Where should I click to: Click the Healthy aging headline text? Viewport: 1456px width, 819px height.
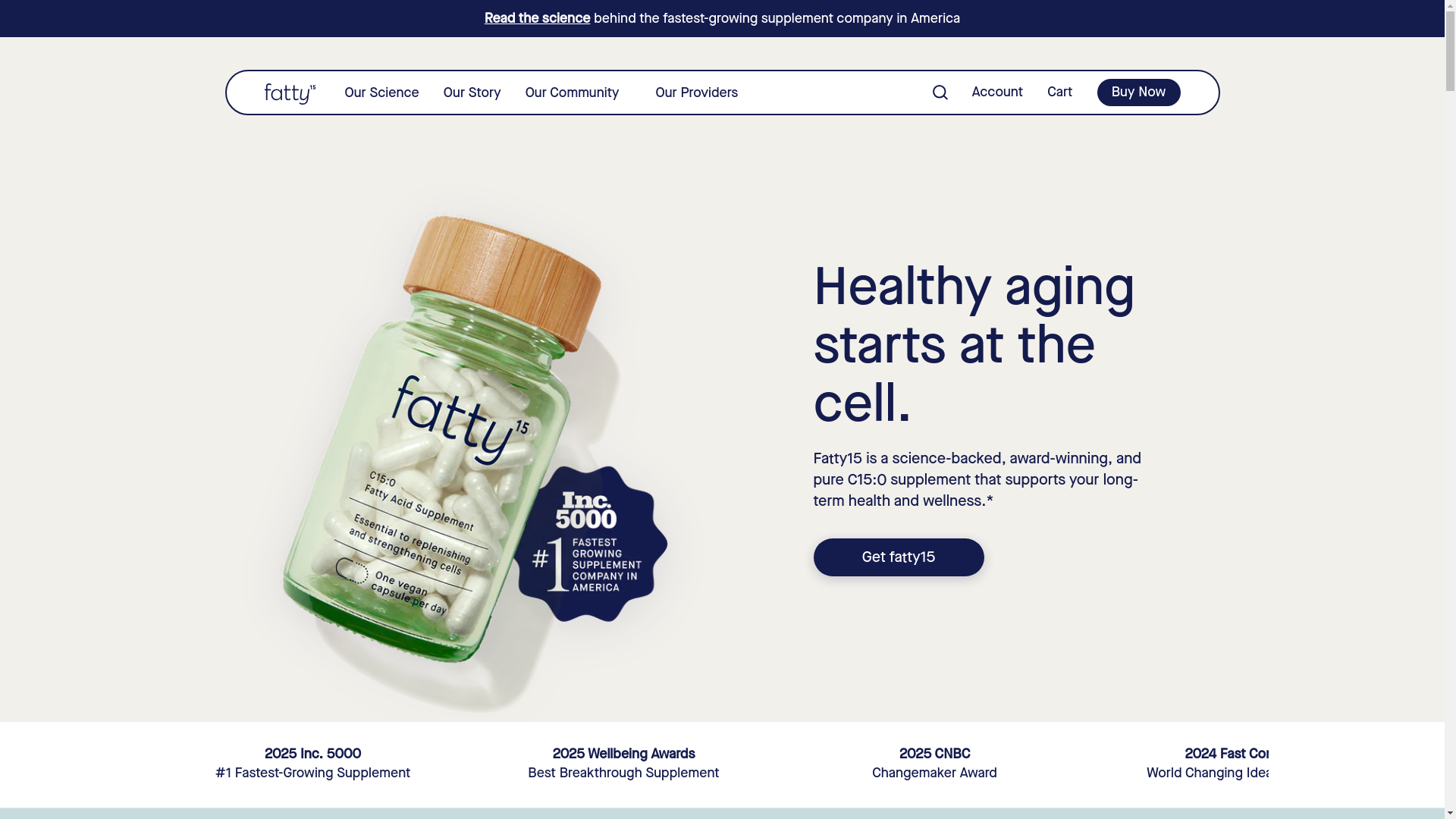pos(974,345)
